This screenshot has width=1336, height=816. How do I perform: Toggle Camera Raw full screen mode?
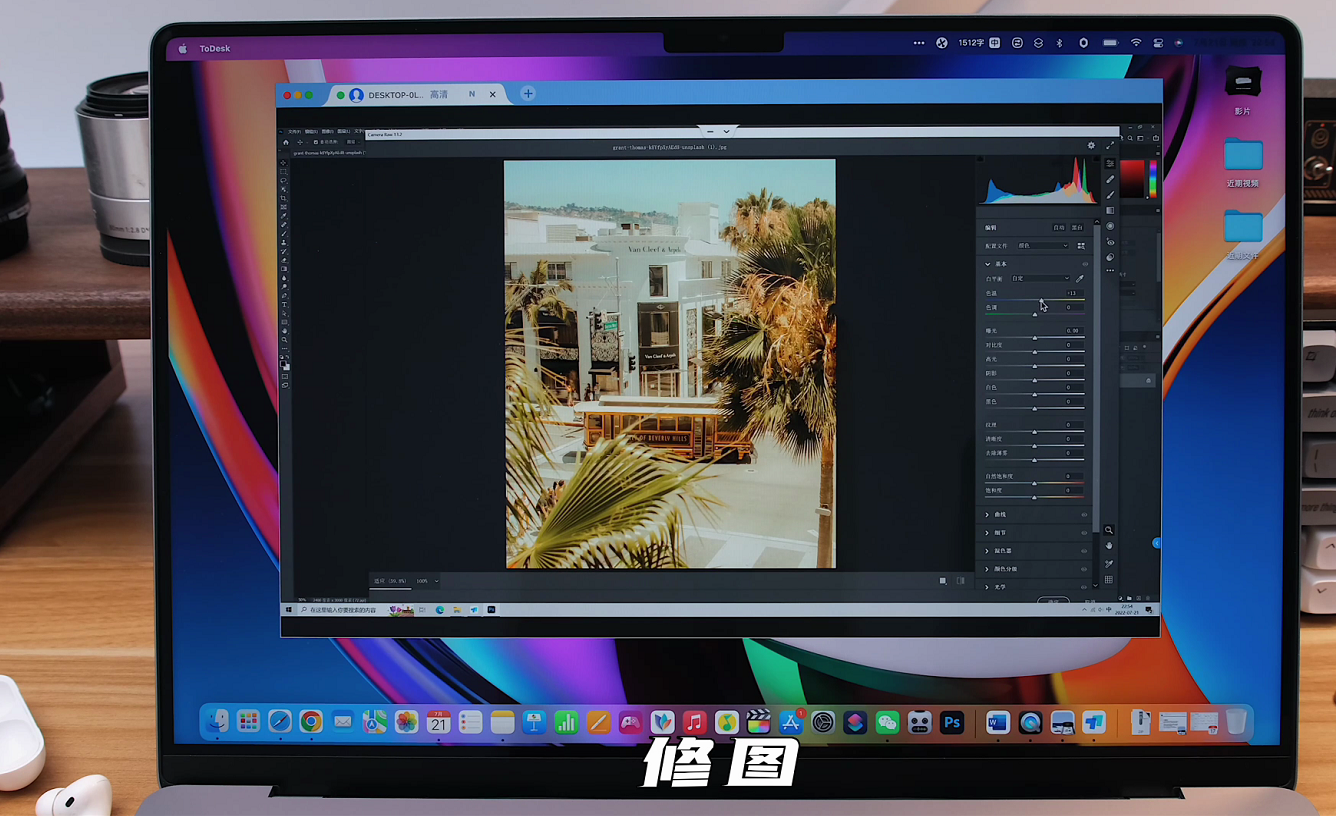1110,146
